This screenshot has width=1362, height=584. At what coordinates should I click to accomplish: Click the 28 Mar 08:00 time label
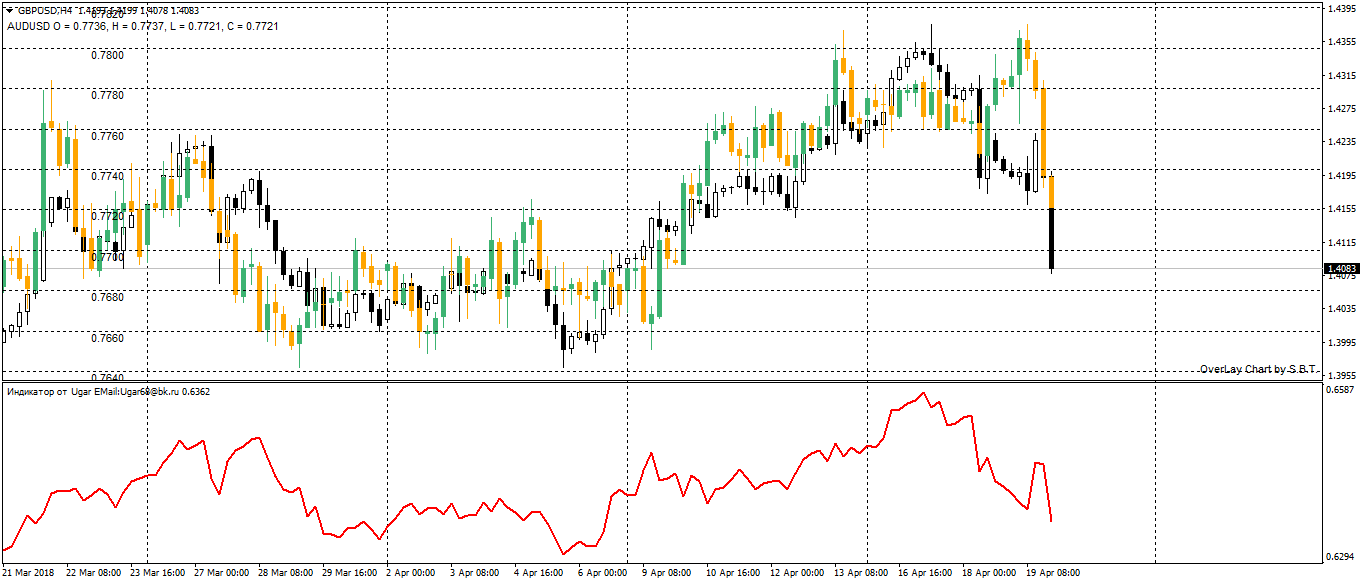(x=286, y=573)
